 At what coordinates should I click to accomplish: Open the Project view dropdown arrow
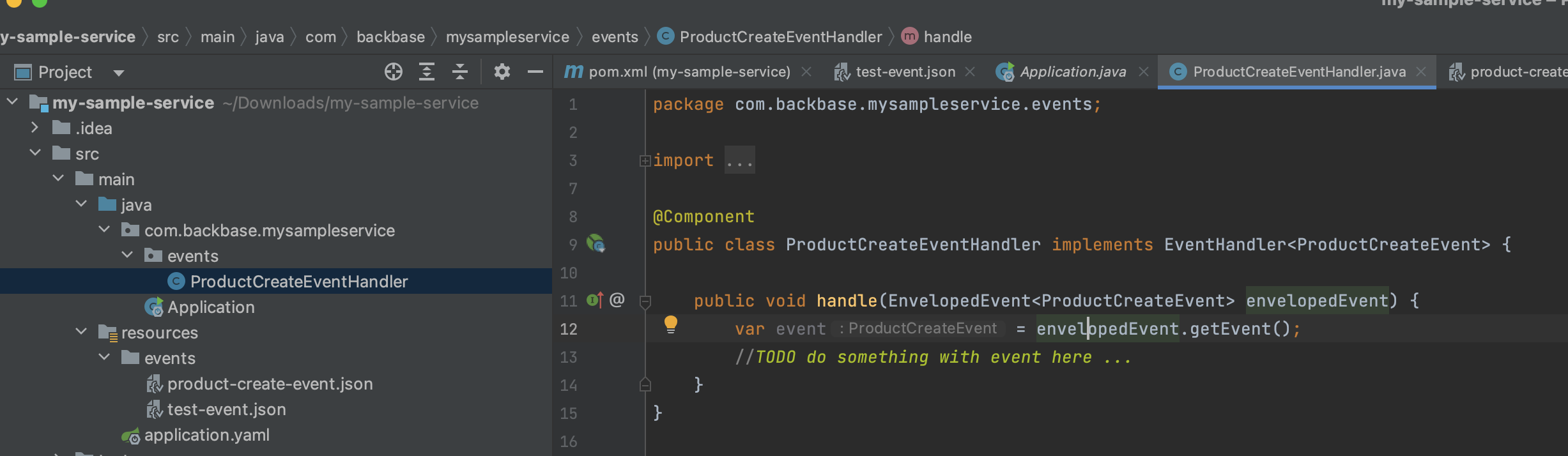[x=119, y=73]
